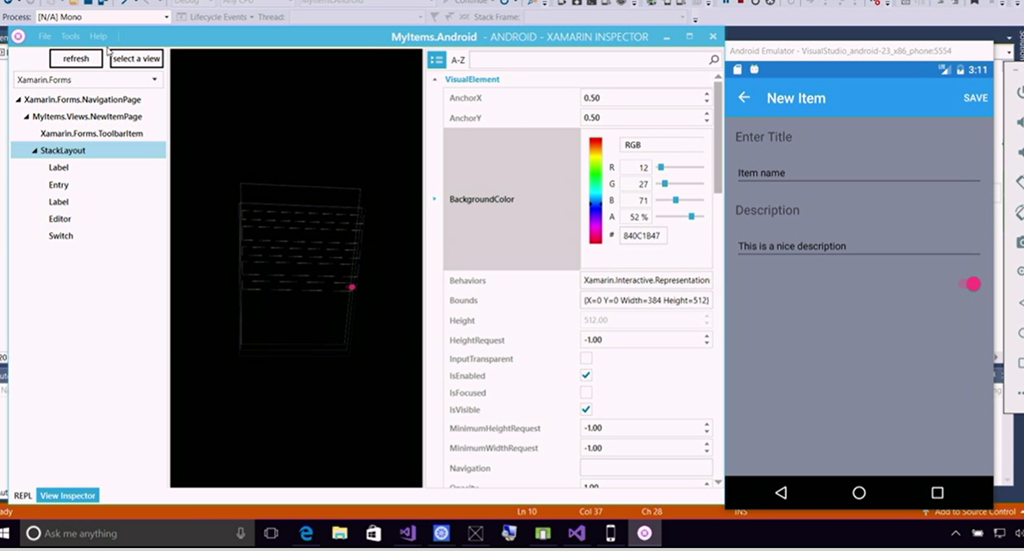
Task: Click the Navigation property field
Action: (x=646, y=468)
